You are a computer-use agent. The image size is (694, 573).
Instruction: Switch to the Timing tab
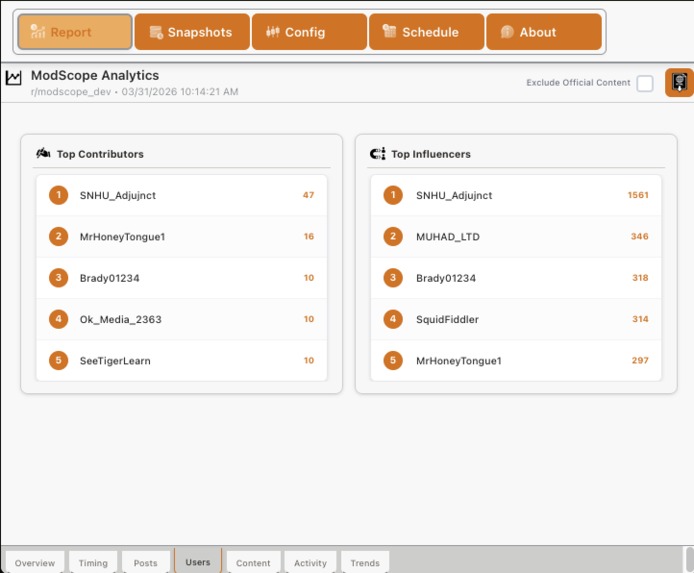(x=93, y=563)
